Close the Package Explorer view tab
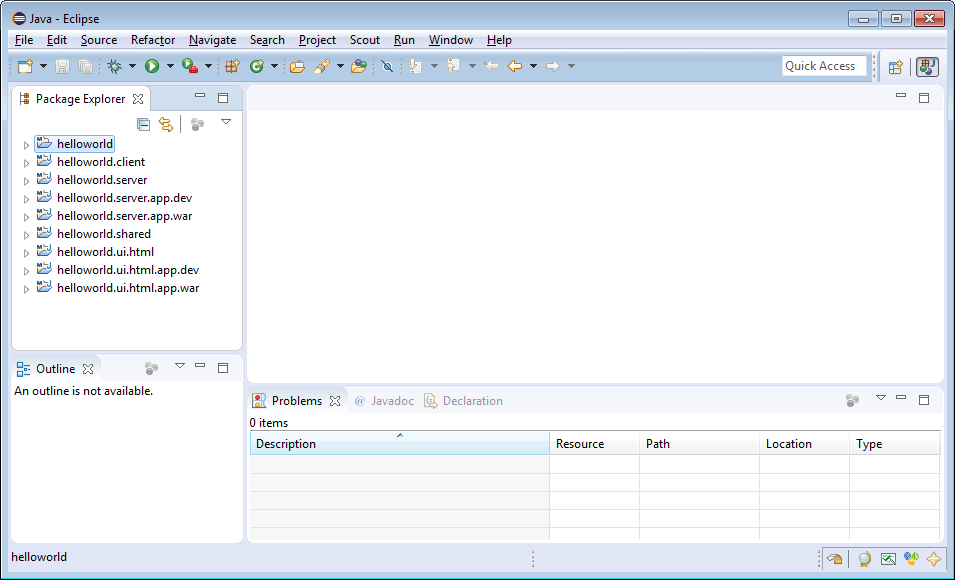The height and width of the screenshot is (580, 955). tap(138, 99)
